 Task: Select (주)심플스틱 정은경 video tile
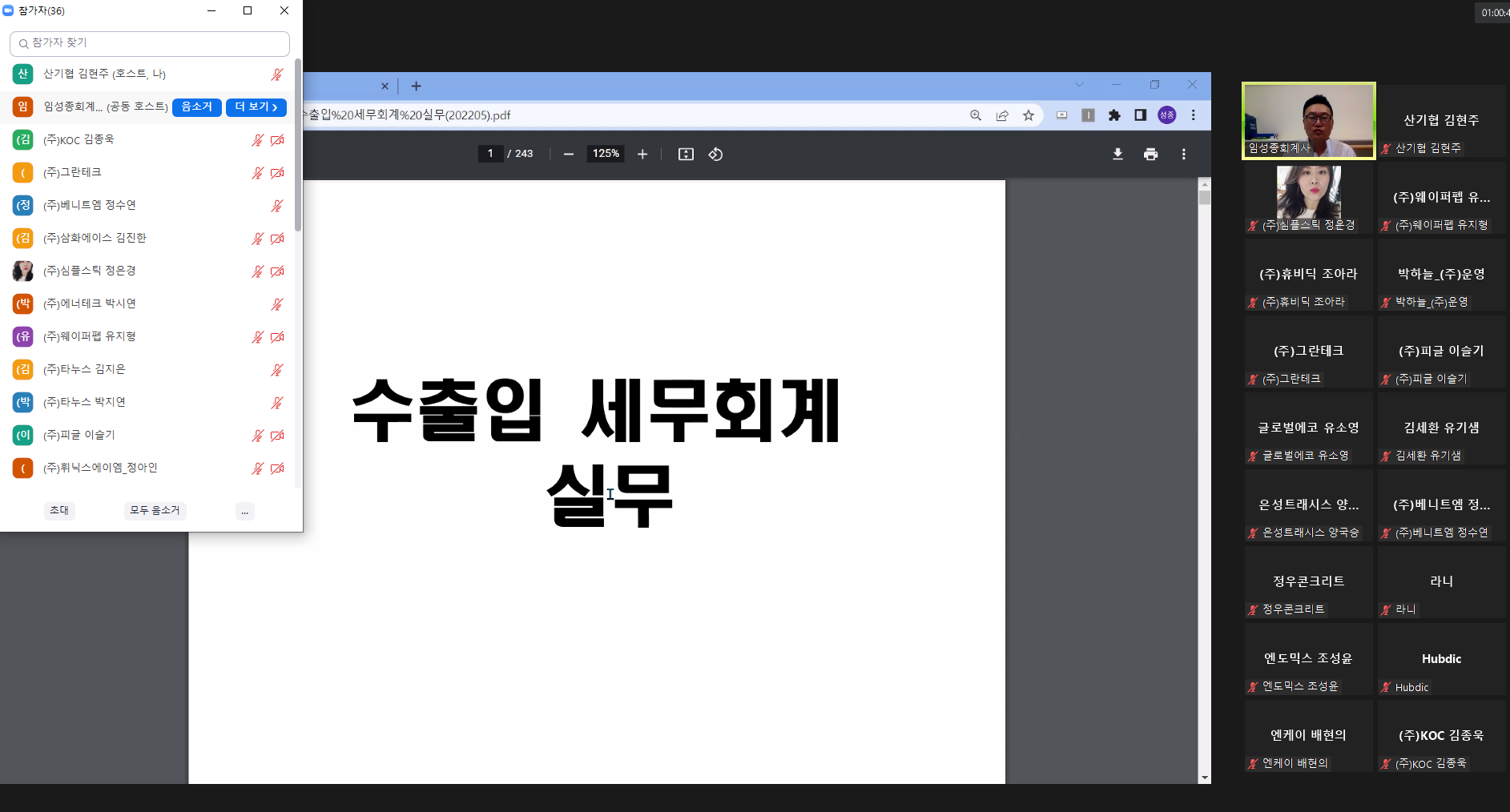pyautogui.click(x=1309, y=198)
